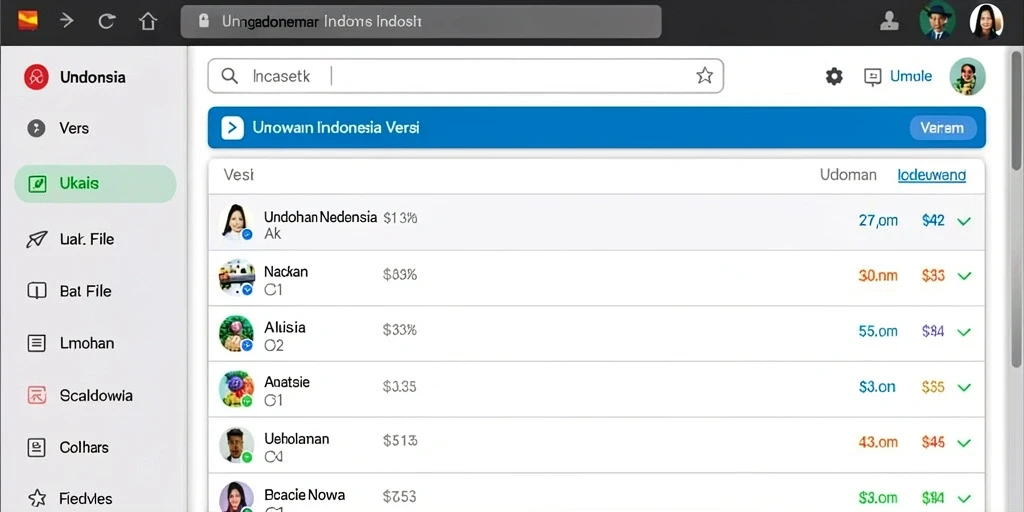Open the user avatar beside Umule

pos(967,76)
